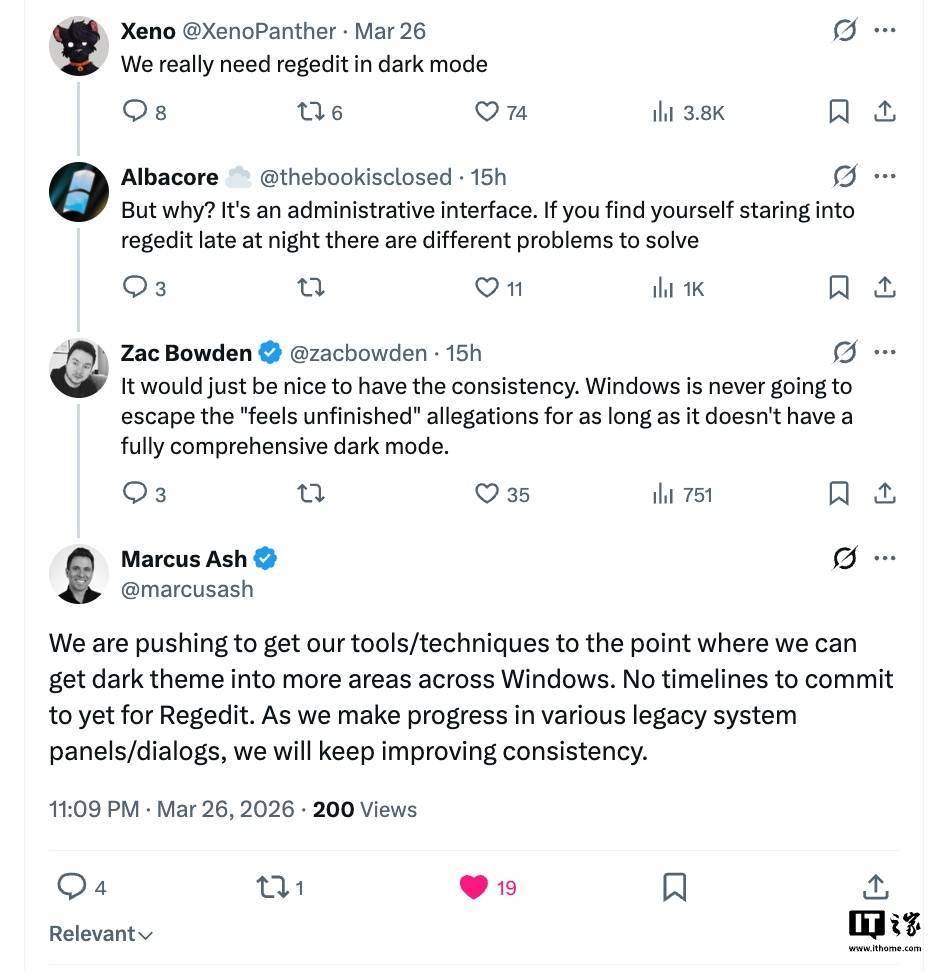Bookmark Albacore's reply
948x972 pixels.
(x=839, y=288)
